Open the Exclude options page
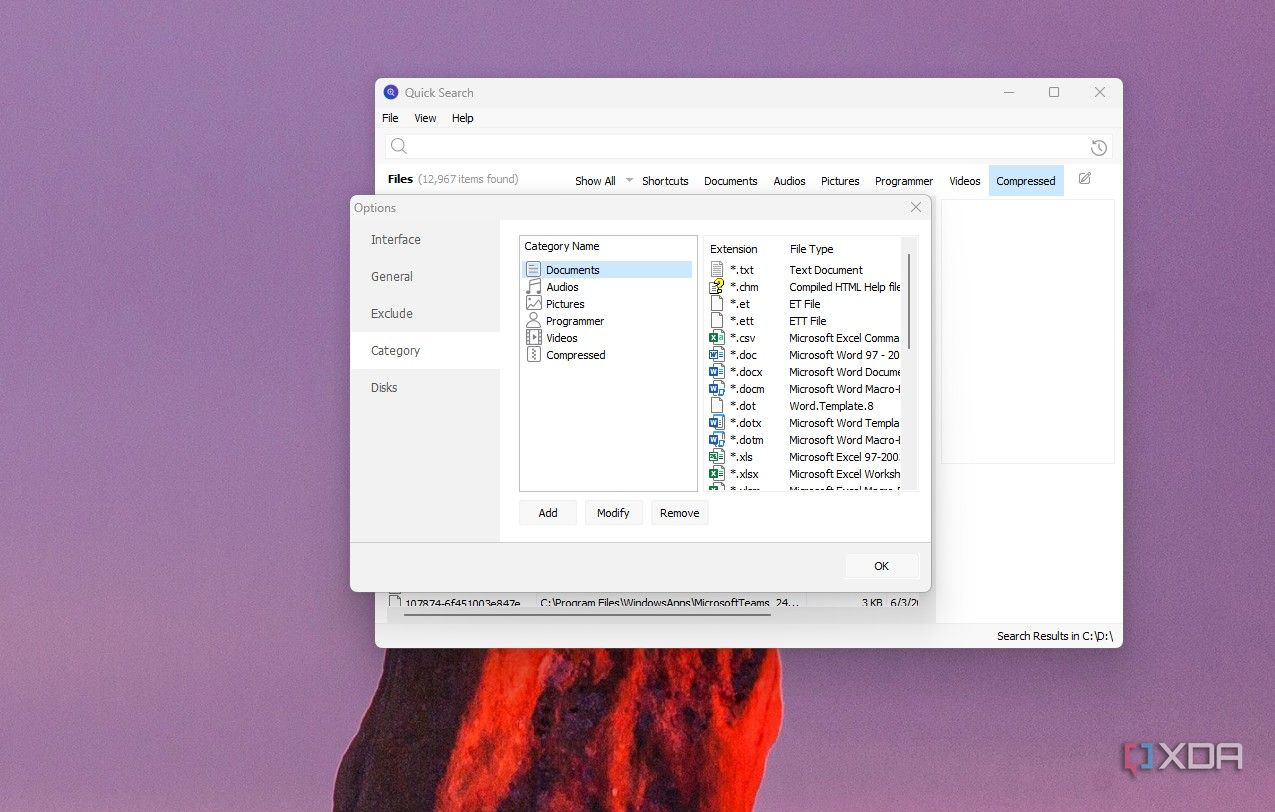Screen dimensions: 1275x812 click(425, 314)
